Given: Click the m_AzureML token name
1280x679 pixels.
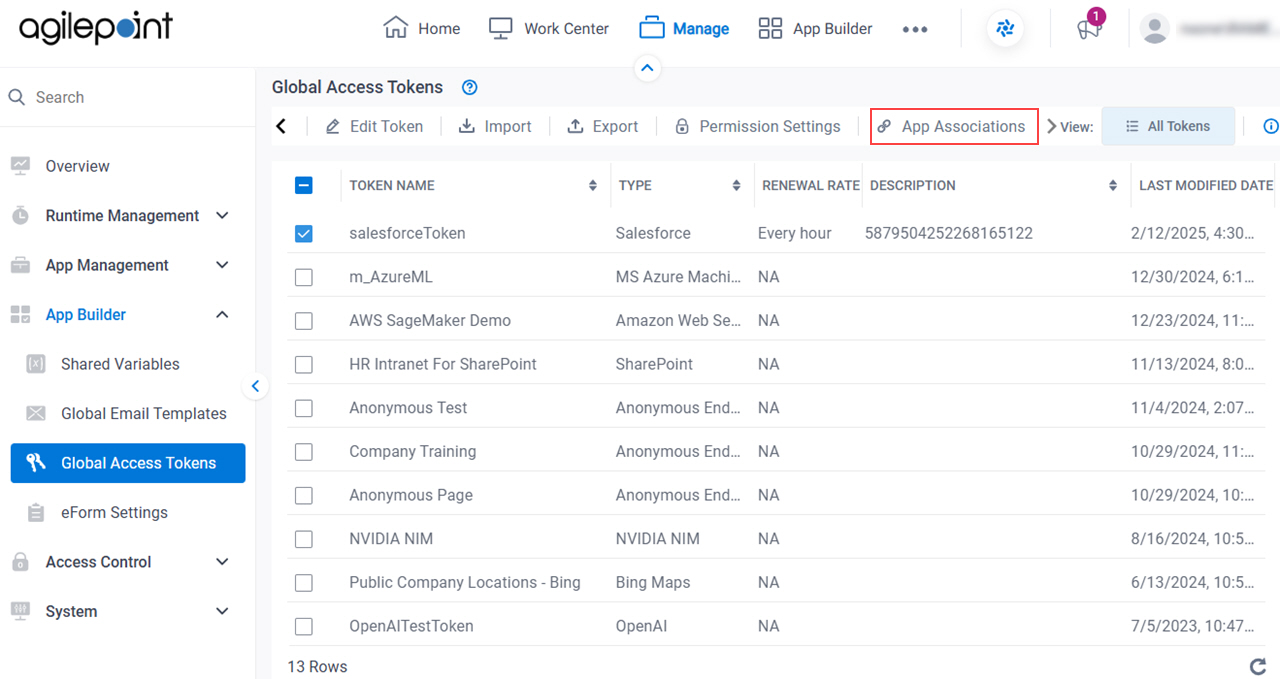Looking at the screenshot, I should click(391, 277).
